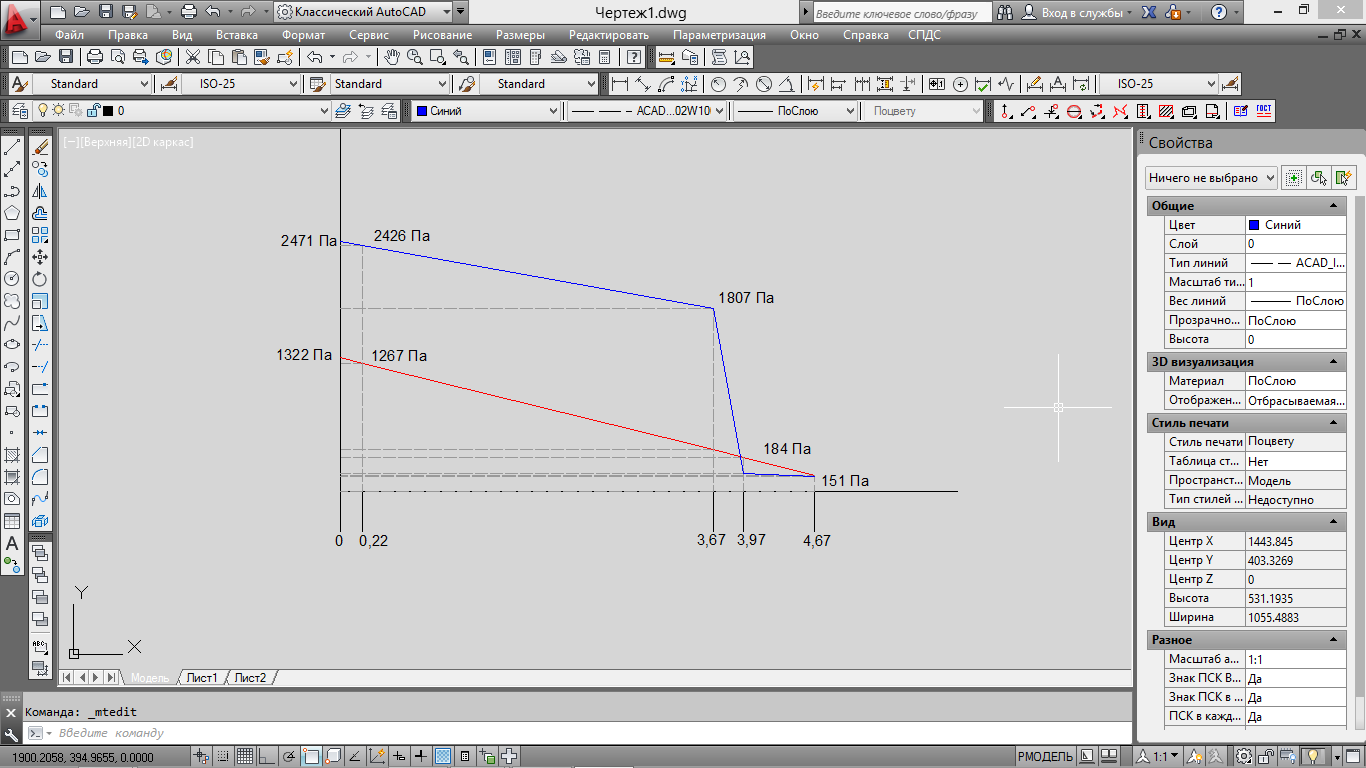Click the blue swatch in color dropdown toolbar
Screen dimensions: 1366x768
(x=422, y=111)
